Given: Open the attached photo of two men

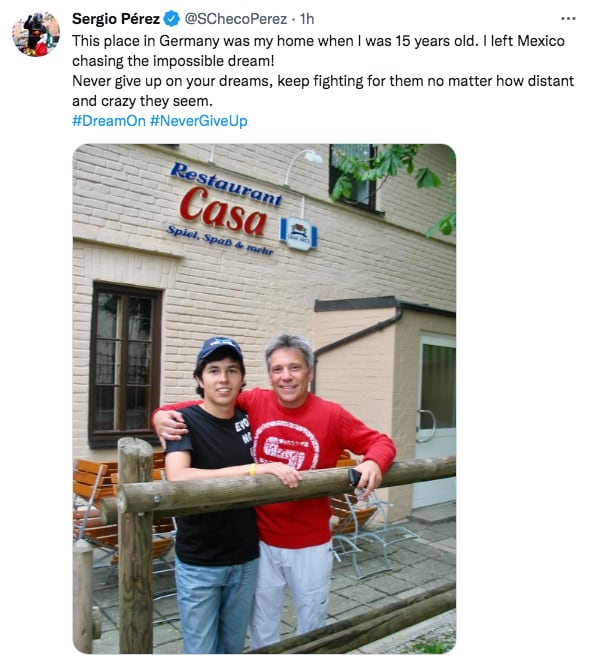Looking at the screenshot, I should coord(264,398).
